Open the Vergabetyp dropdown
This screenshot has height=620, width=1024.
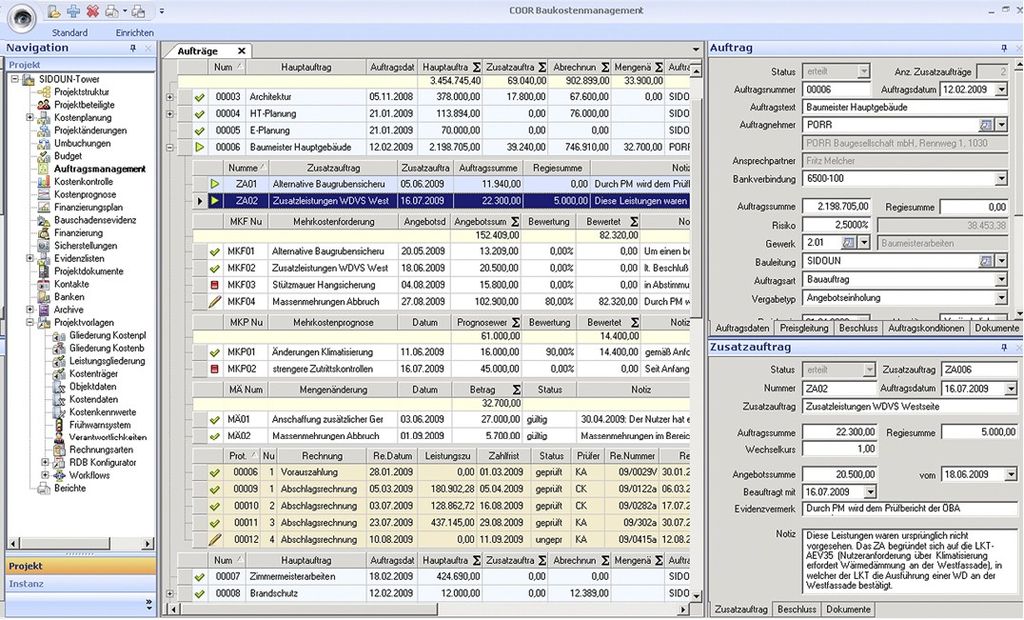(x=1001, y=298)
